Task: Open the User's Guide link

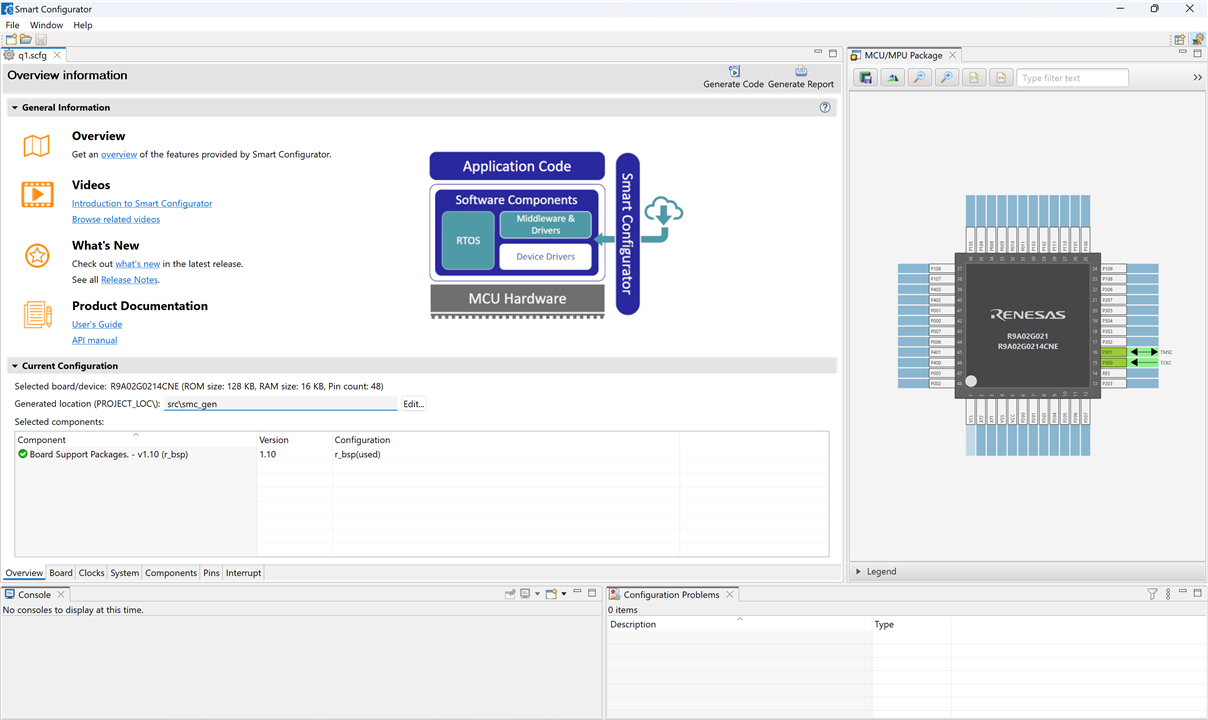Action: tap(97, 324)
